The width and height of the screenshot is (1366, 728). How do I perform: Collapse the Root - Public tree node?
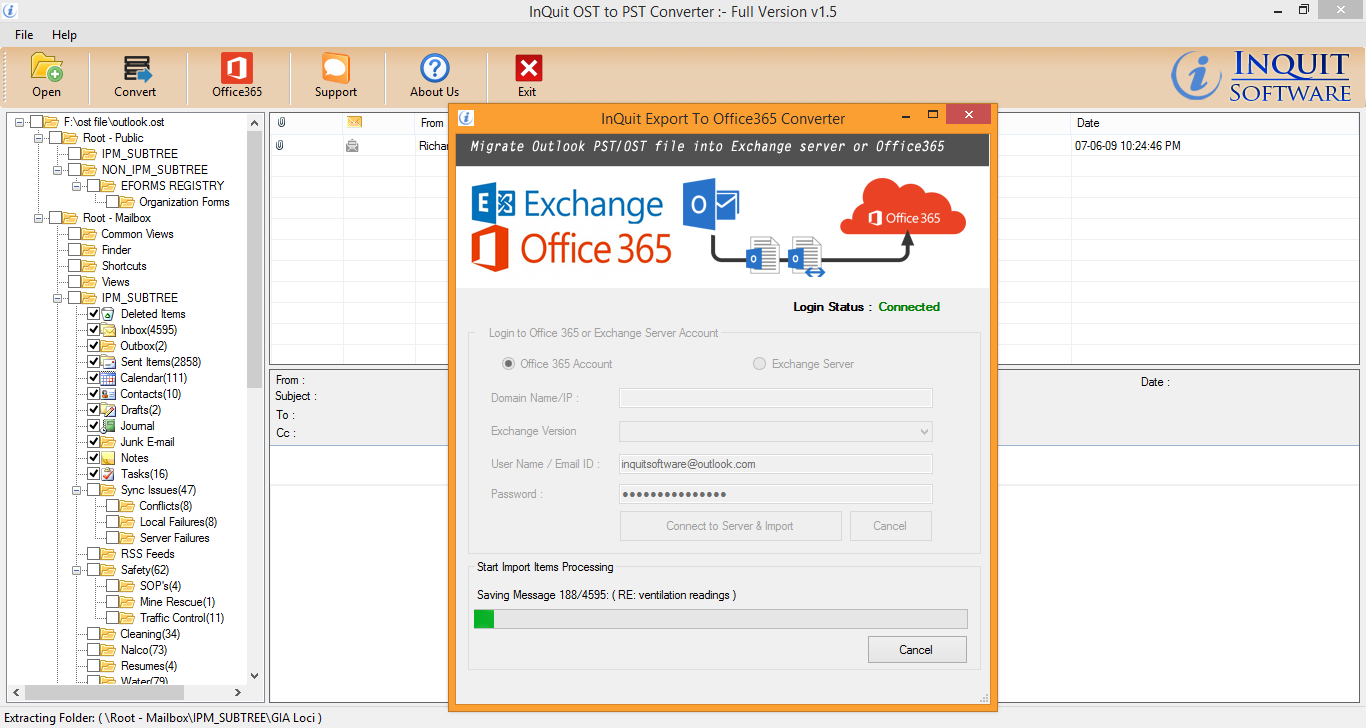(38, 138)
